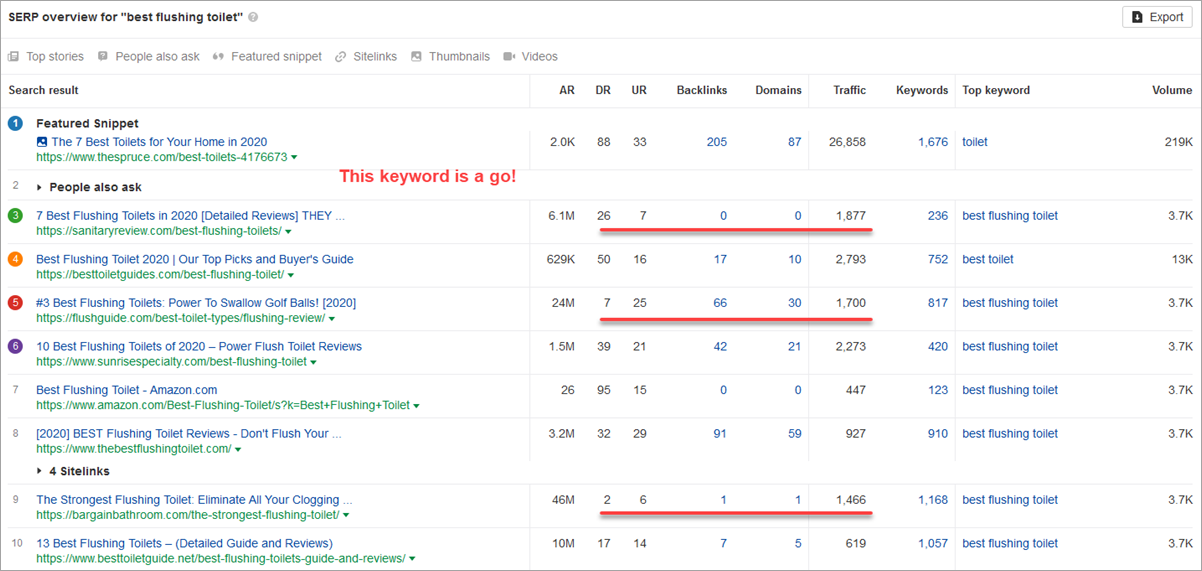The height and width of the screenshot is (571, 1202).
Task: Click the People also ask icon
Action: click(103, 57)
